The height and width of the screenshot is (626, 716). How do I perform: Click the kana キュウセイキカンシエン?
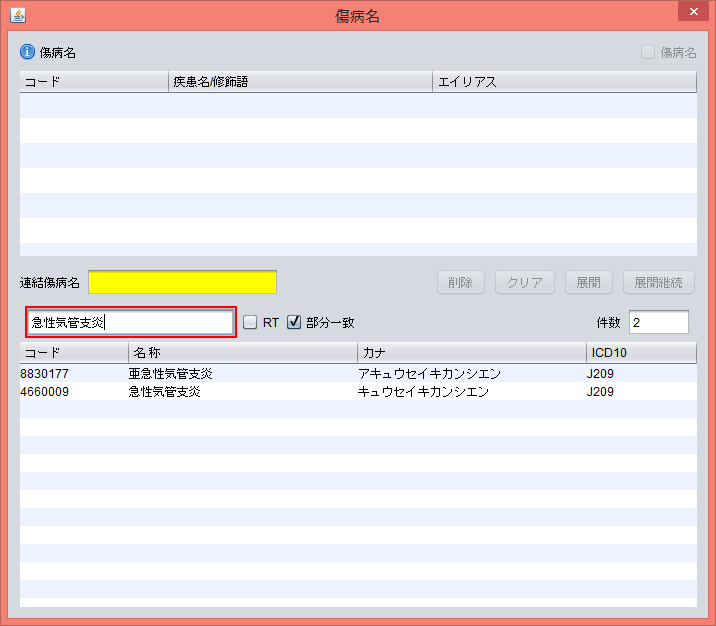tap(423, 391)
